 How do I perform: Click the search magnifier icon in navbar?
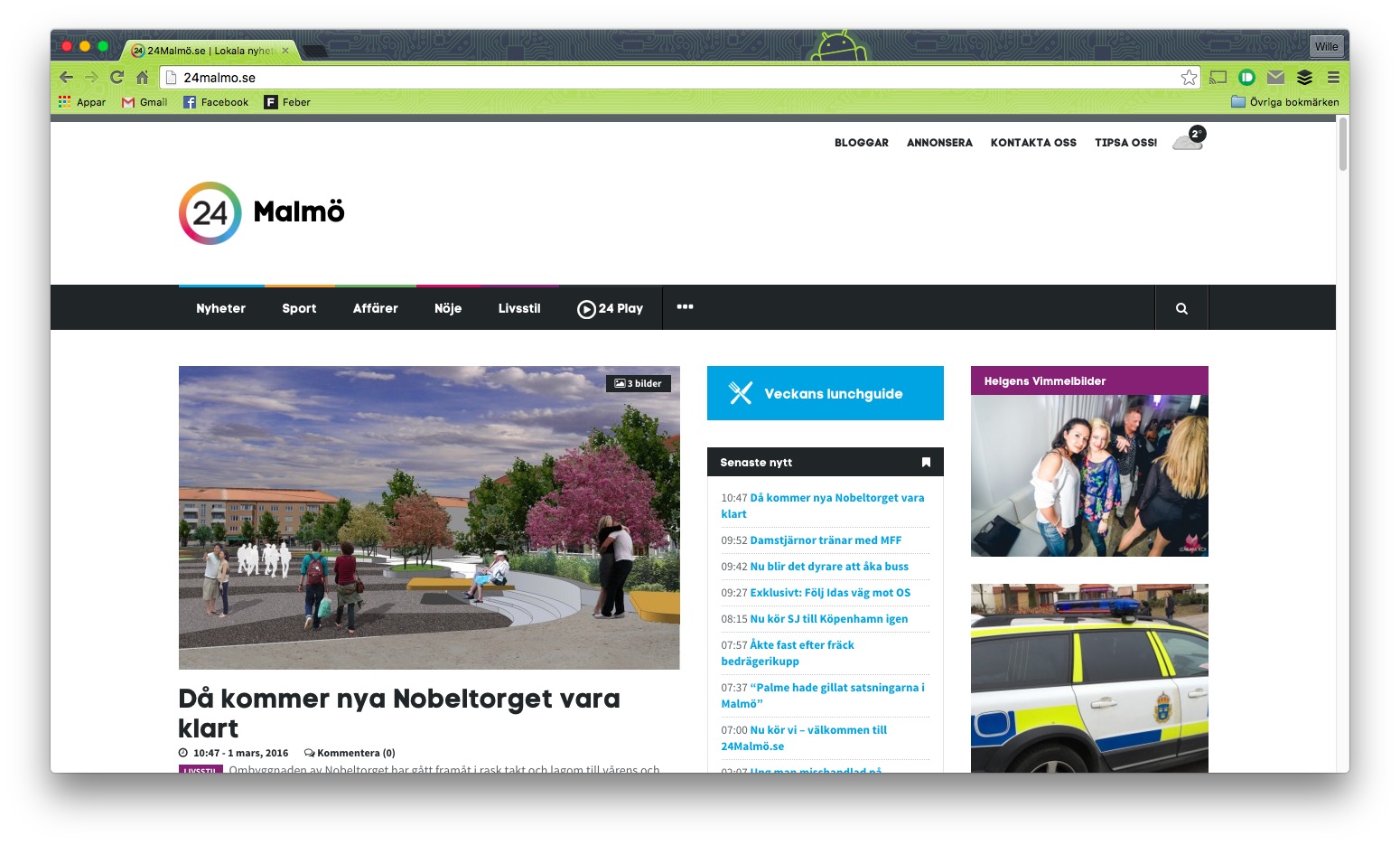pos(1181,308)
